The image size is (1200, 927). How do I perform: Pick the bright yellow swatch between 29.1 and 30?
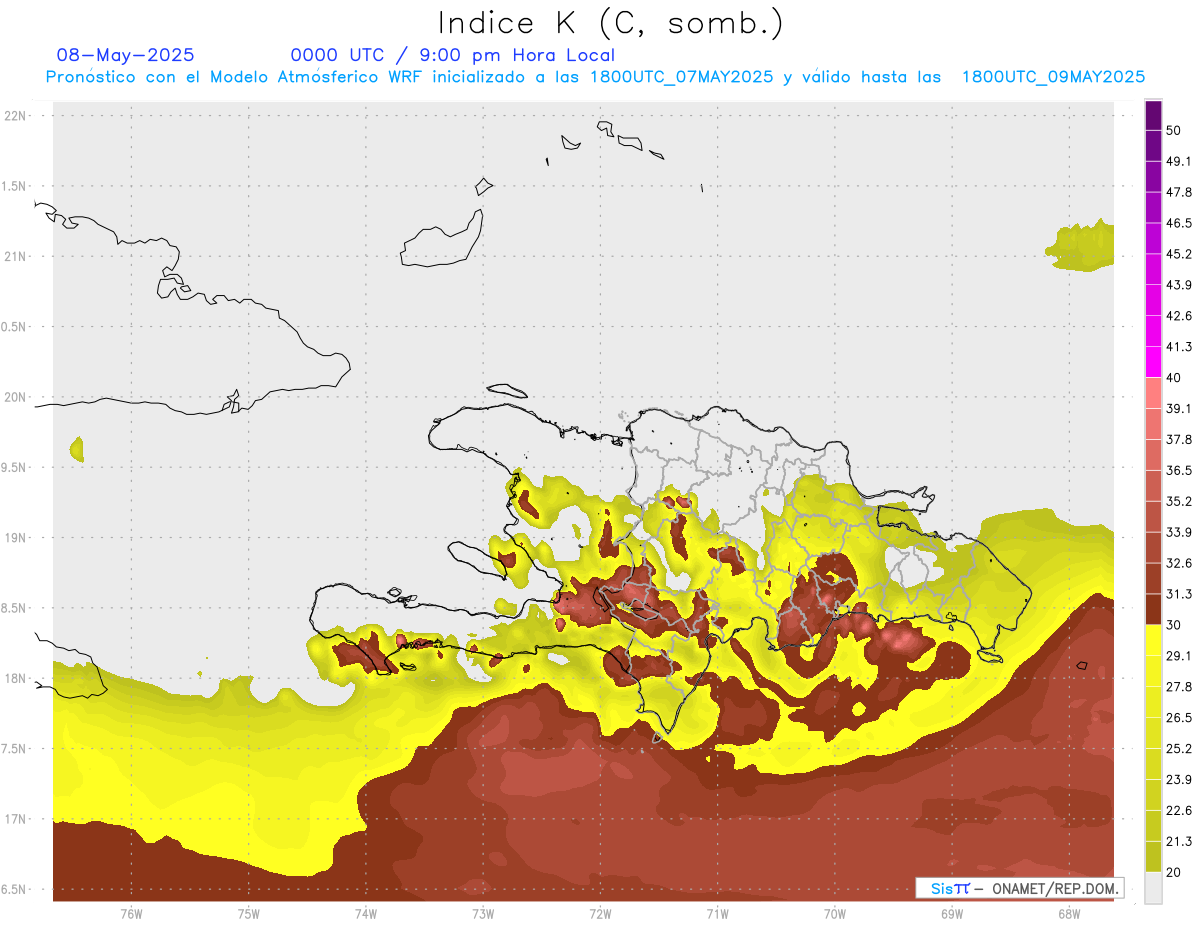pos(1153,640)
